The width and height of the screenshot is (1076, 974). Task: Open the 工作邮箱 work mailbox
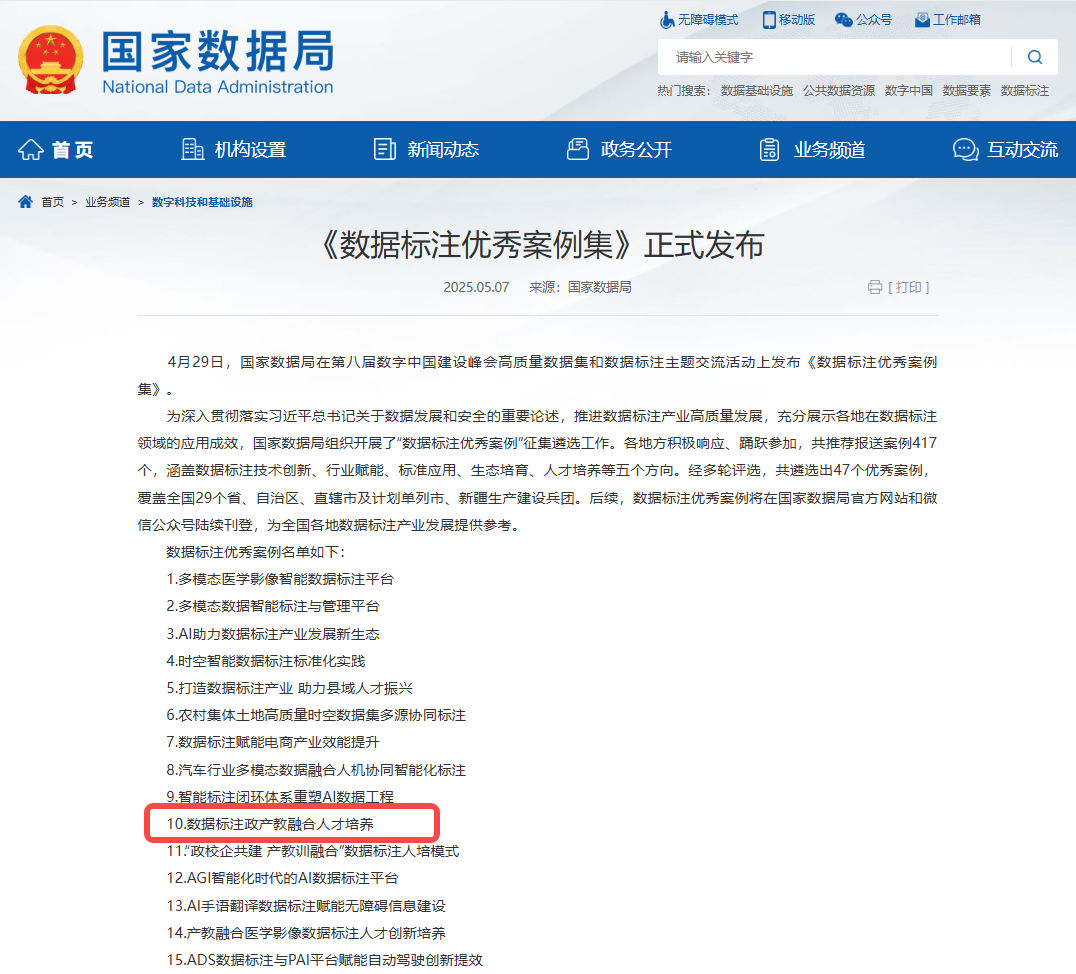tap(946, 19)
